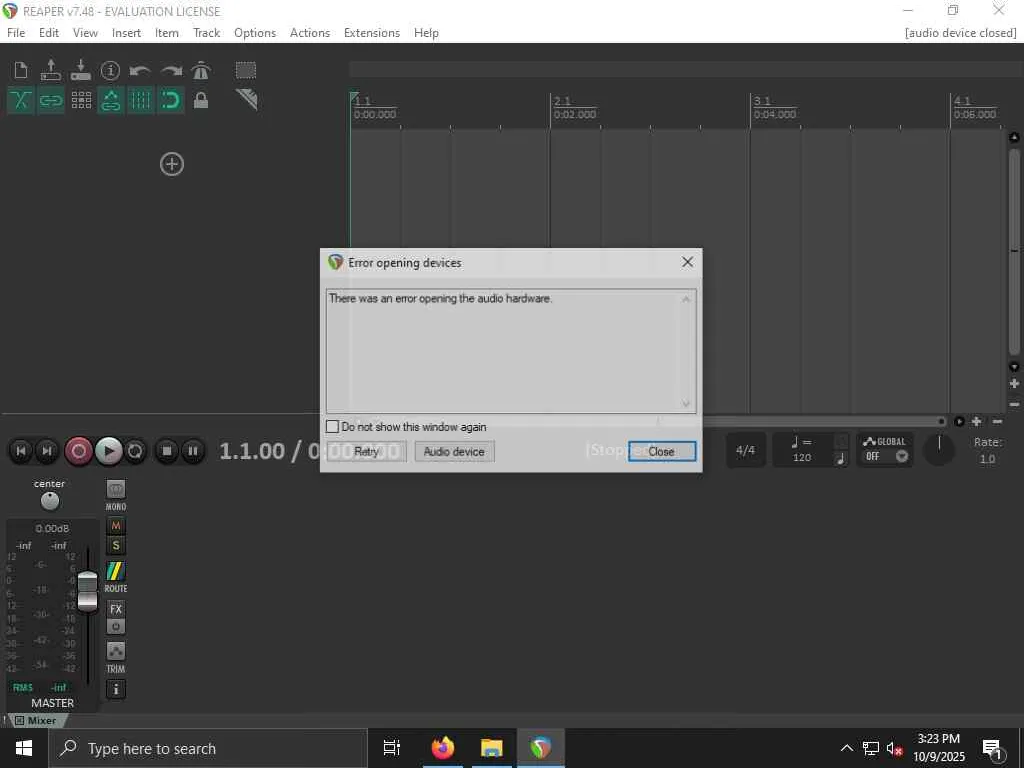
Task: Click the dotted-rectangle selection toolbar icon
Action: tap(246, 70)
